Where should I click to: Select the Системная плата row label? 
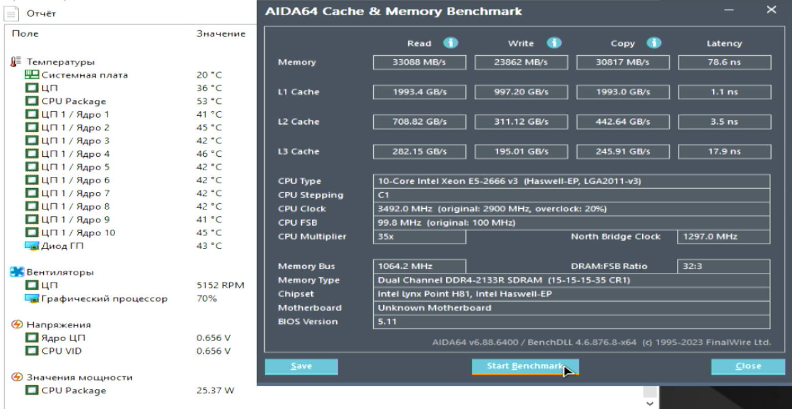pos(85,75)
